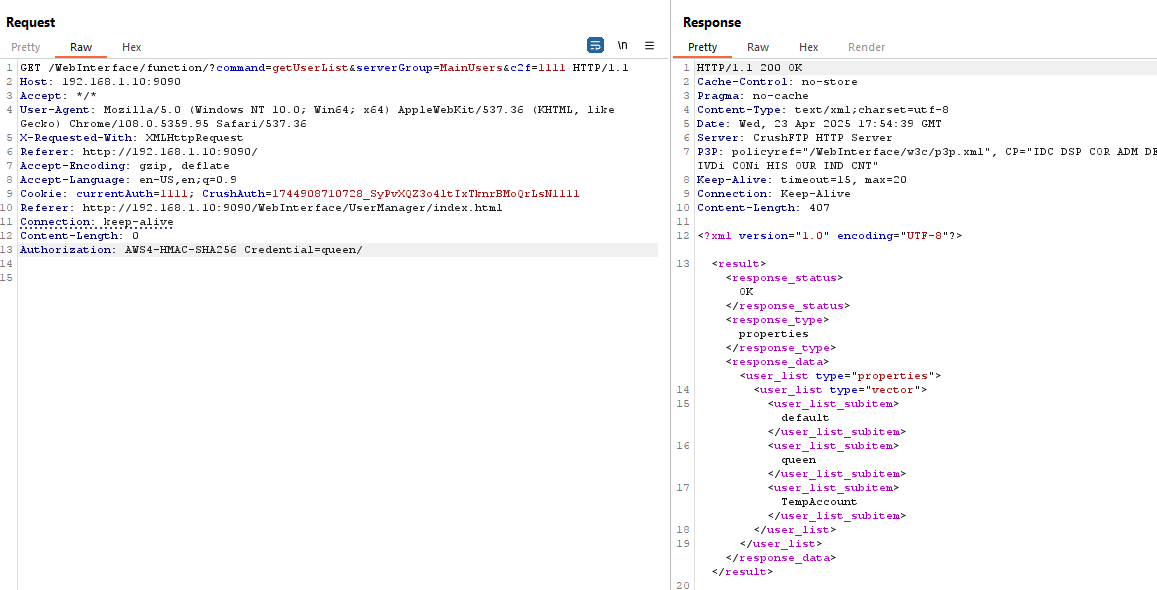Open the Hex tab in the Request panel
Screen dimensions: 1157x590
pos(132,47)
